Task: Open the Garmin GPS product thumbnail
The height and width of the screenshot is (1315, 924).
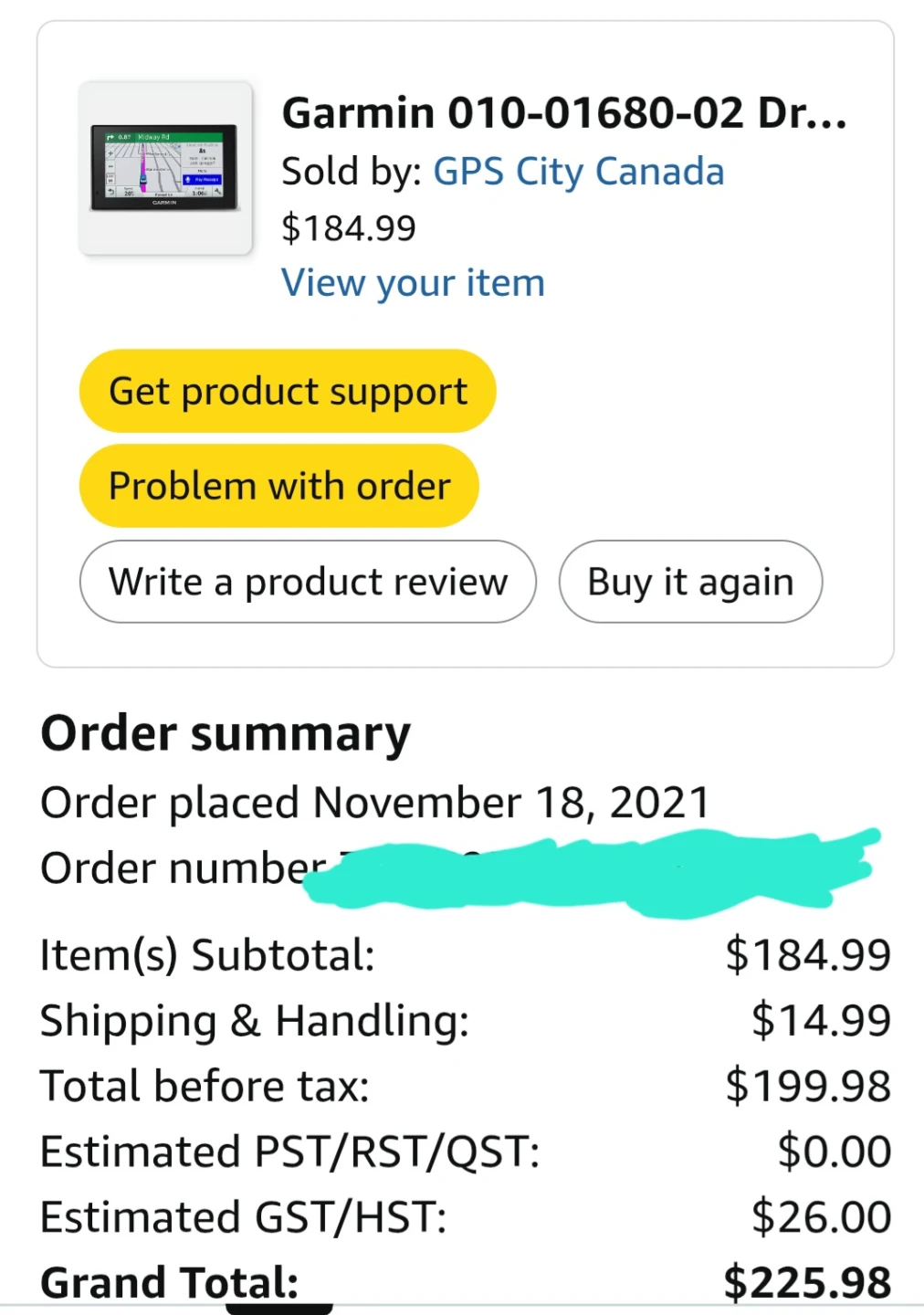Action: point(165,168)
